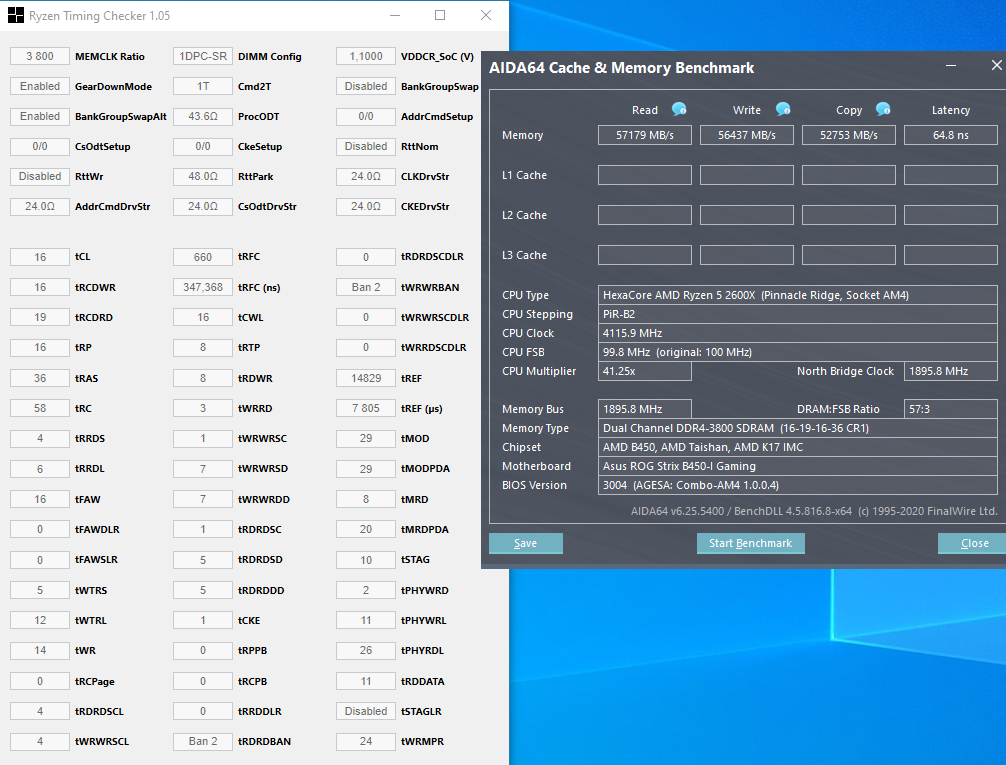Click the ProcODT value 43.6Ω
This screenshot has height=765, width=1006.
pyautogui.click(x=203, y=116)
